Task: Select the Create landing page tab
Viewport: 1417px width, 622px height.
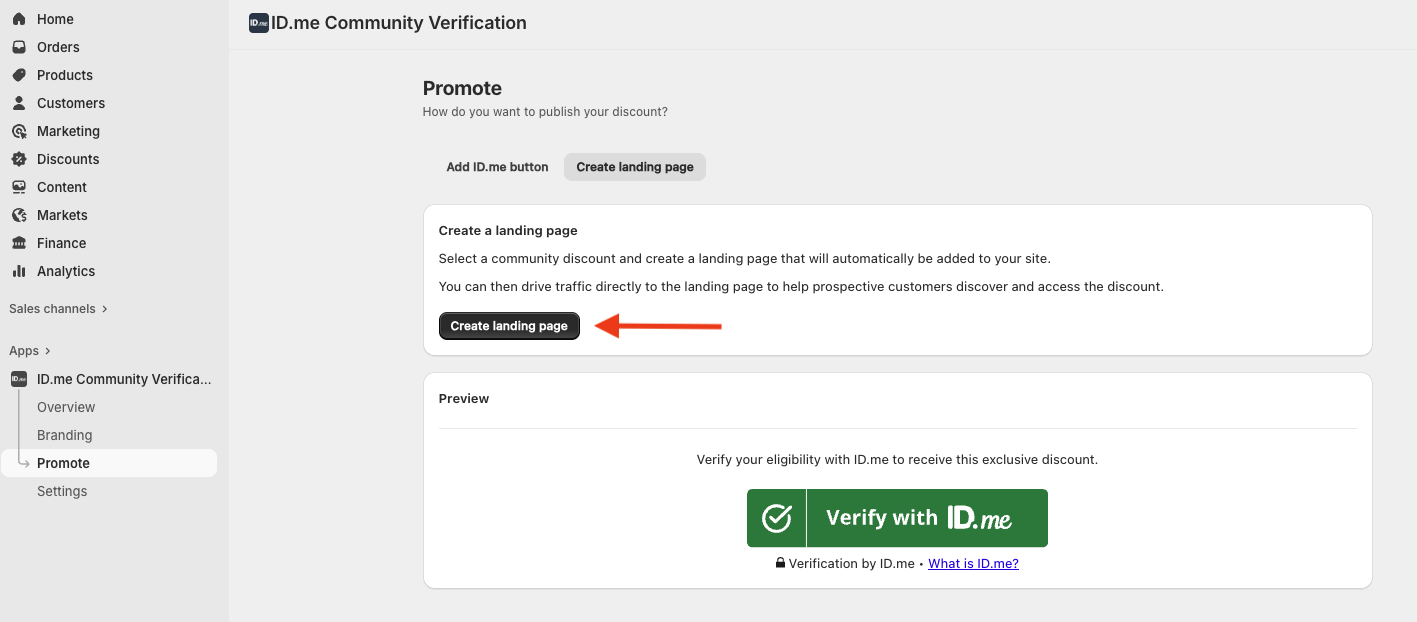Action: click(x=635, y=167)
